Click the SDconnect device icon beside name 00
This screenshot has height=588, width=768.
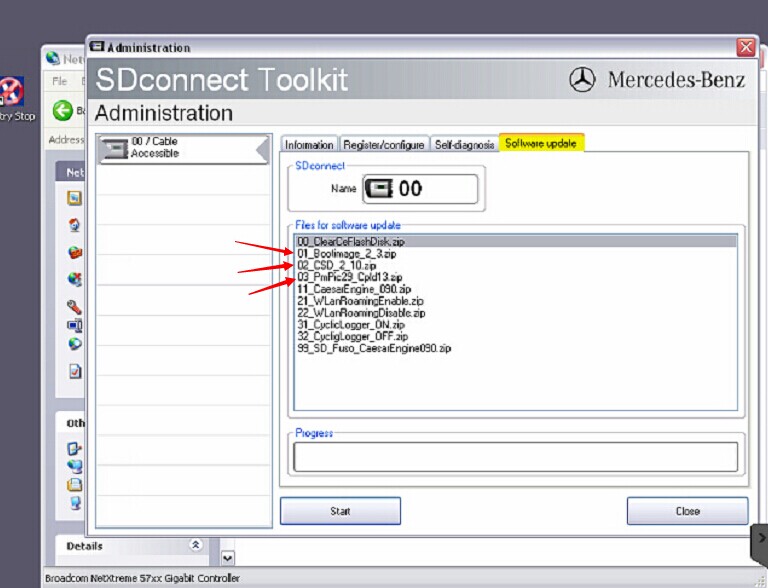pyautogui.click(x=379, y=189)
